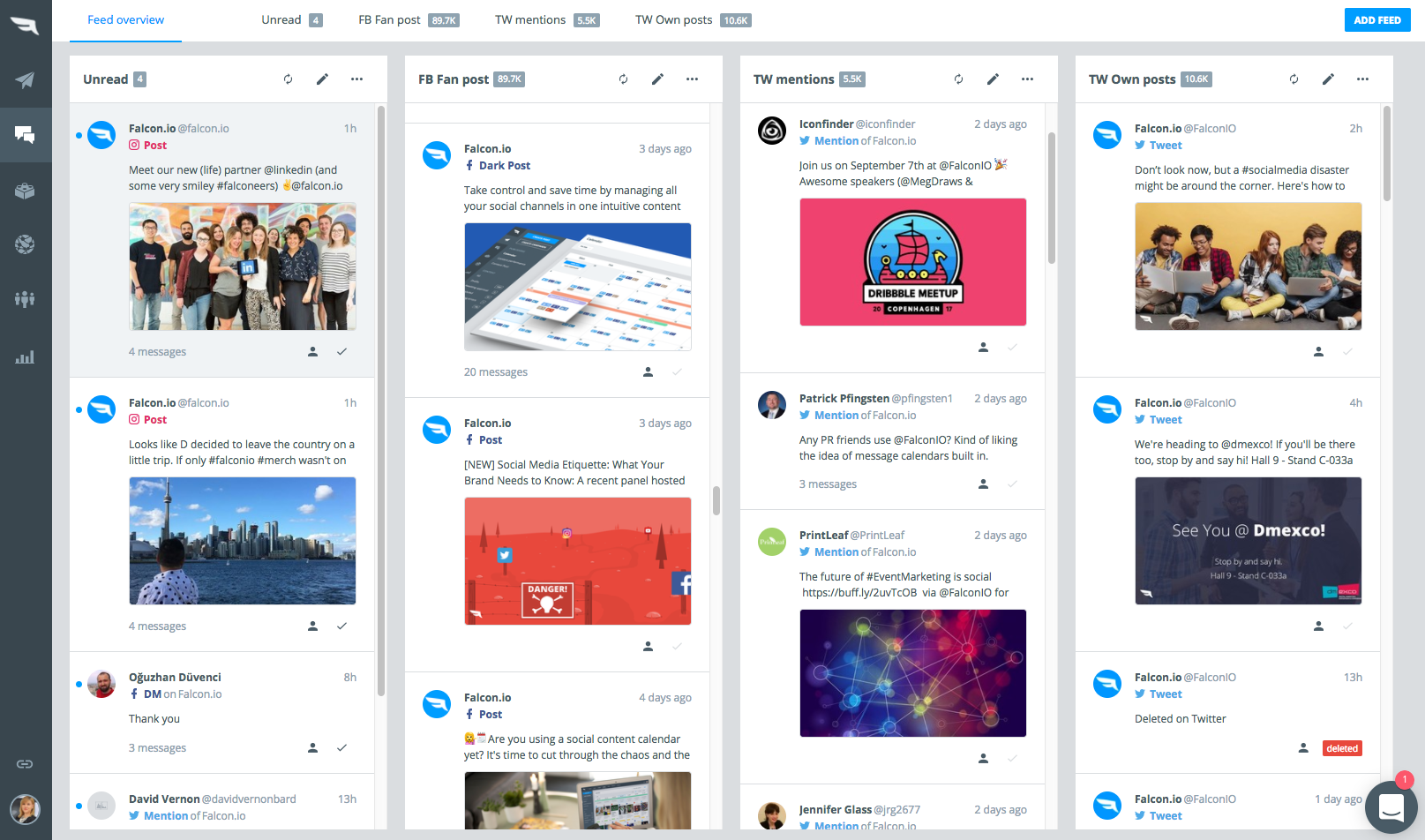The image size is (1425, 840).
Task: Assign Oğuzhan Düvenci's 'Thank you' DM
Action: click(x=312, y=747)
